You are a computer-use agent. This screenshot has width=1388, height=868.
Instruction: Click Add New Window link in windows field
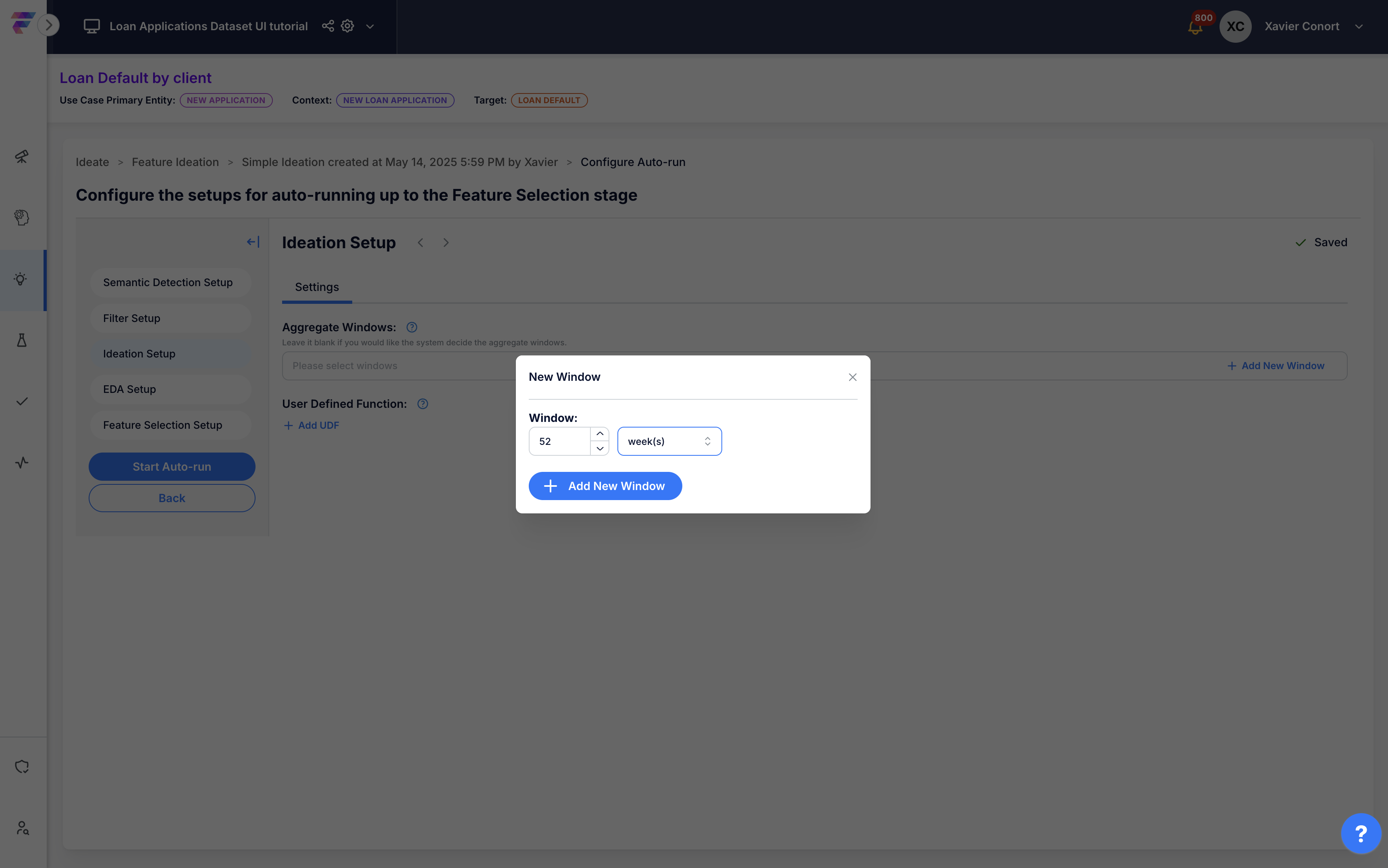pyautogui.click(x=1276, y=365)
